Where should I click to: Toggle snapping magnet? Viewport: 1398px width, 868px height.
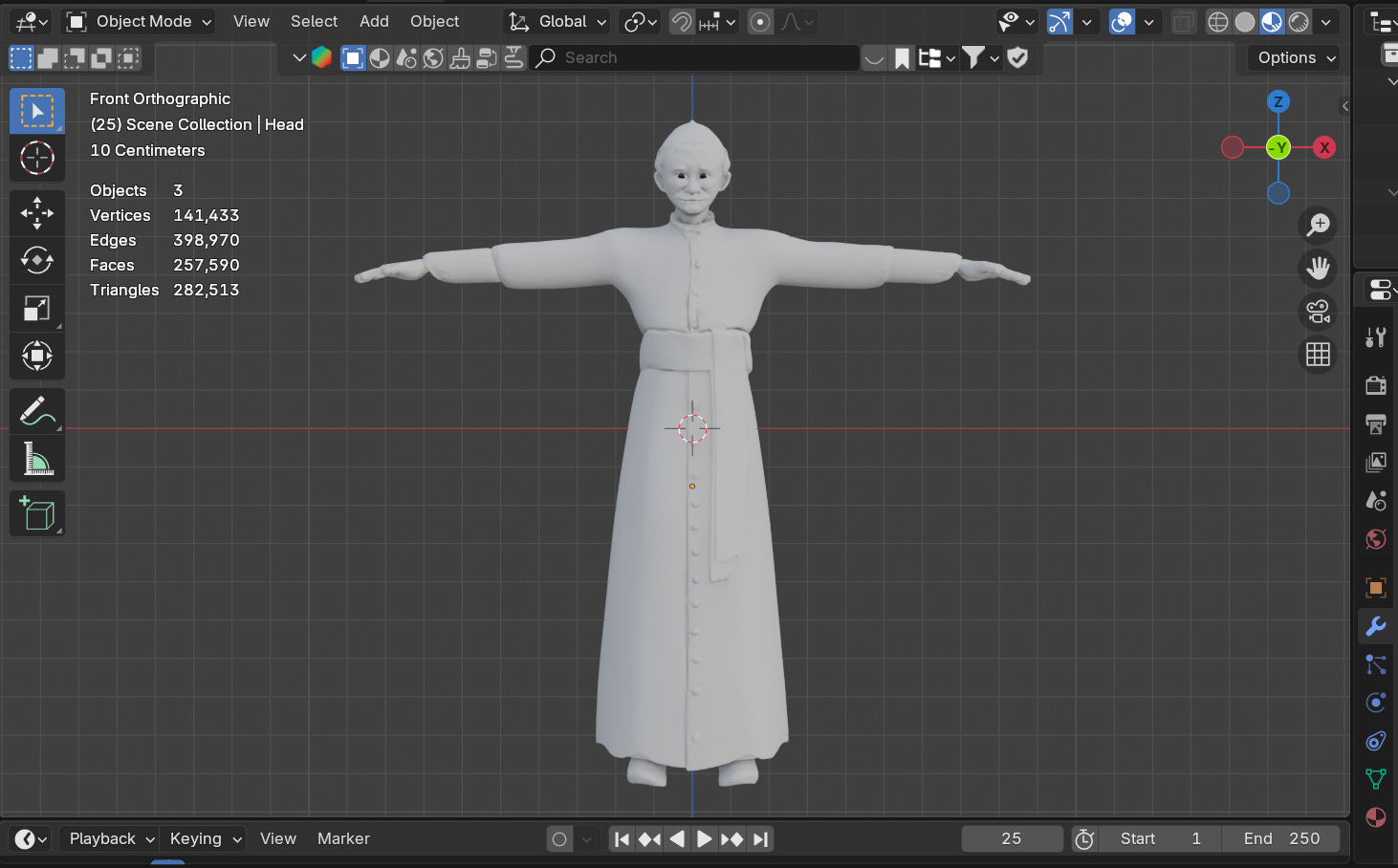click(x=682, y=21)
